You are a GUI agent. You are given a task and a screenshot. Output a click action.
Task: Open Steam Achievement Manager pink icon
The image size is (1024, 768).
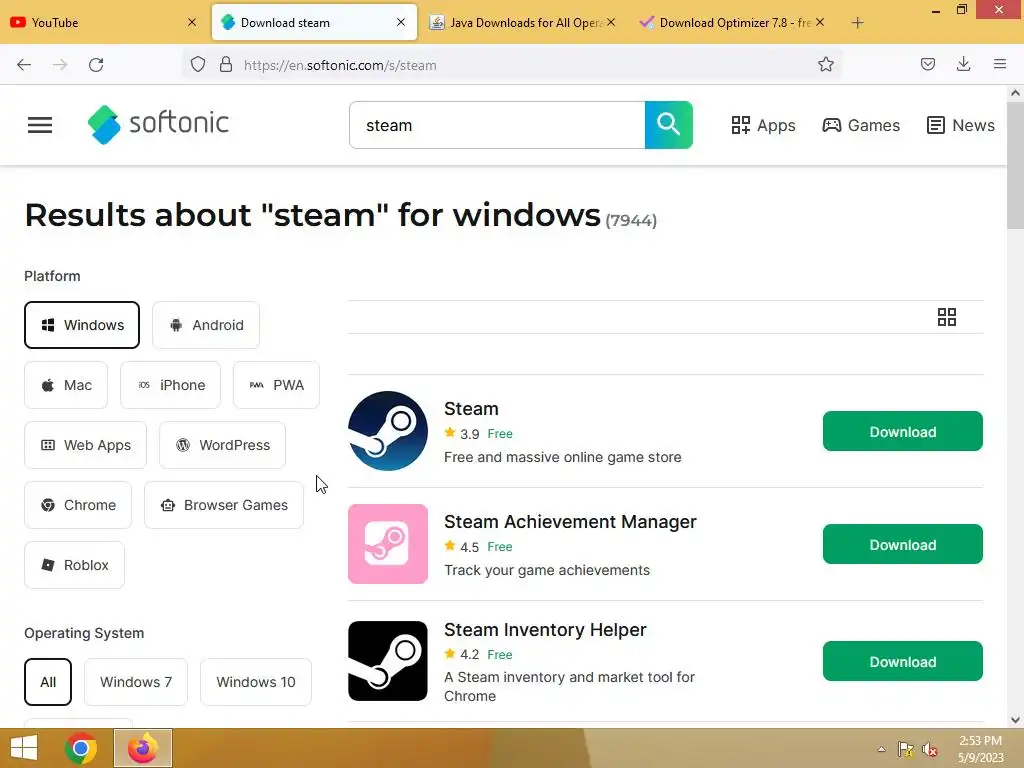coord(388,544)
